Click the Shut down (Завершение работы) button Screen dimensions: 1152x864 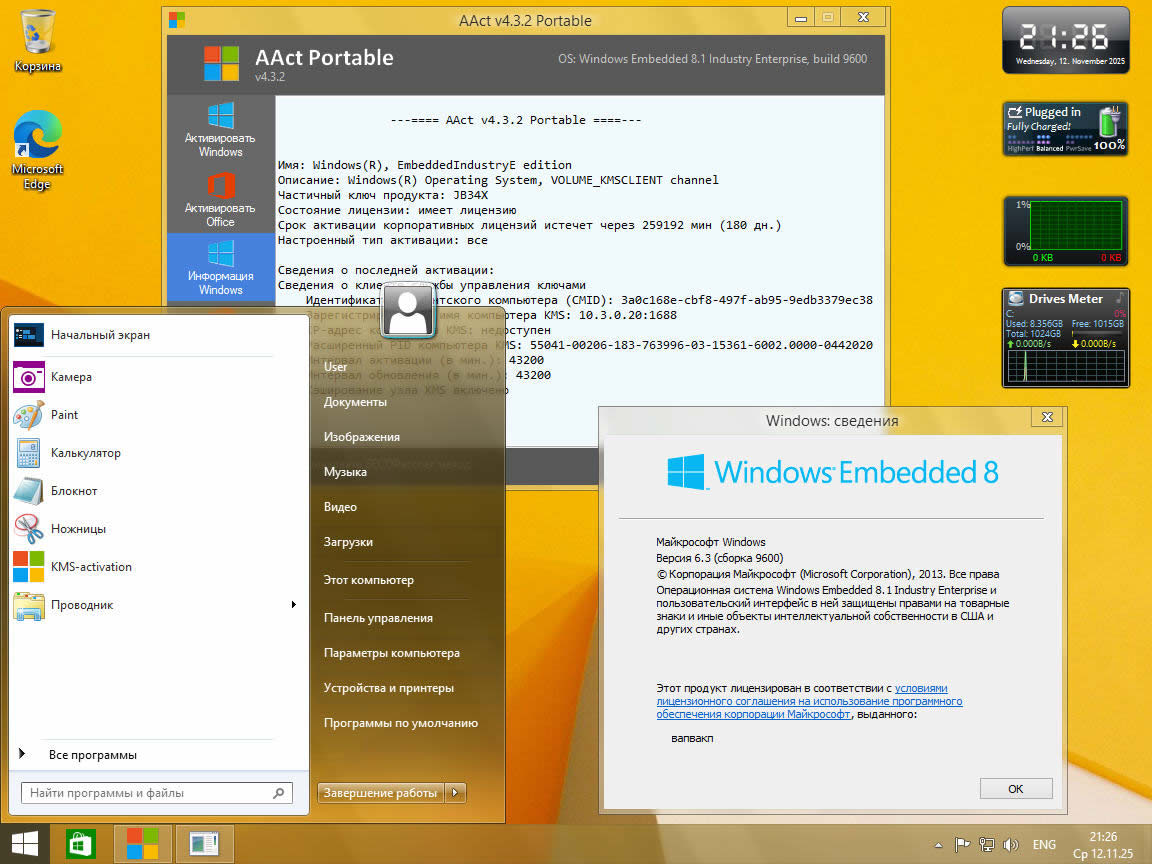click(x=381, y=793)
